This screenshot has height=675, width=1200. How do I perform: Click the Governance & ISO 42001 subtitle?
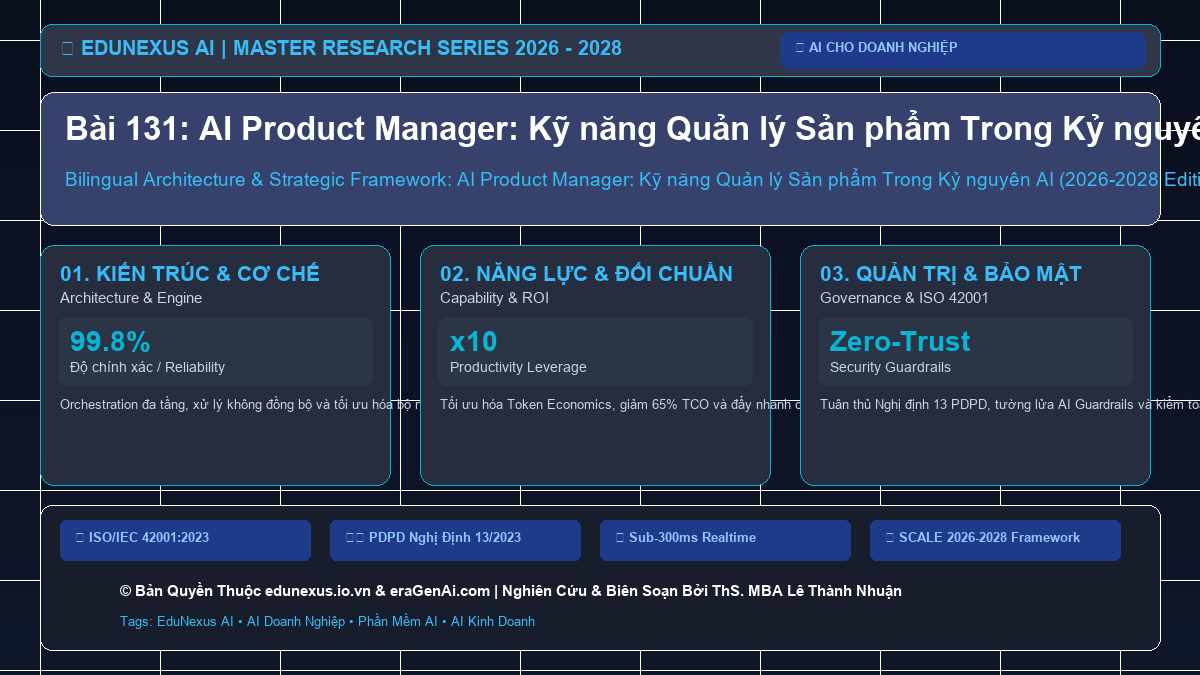pos(904,298)
